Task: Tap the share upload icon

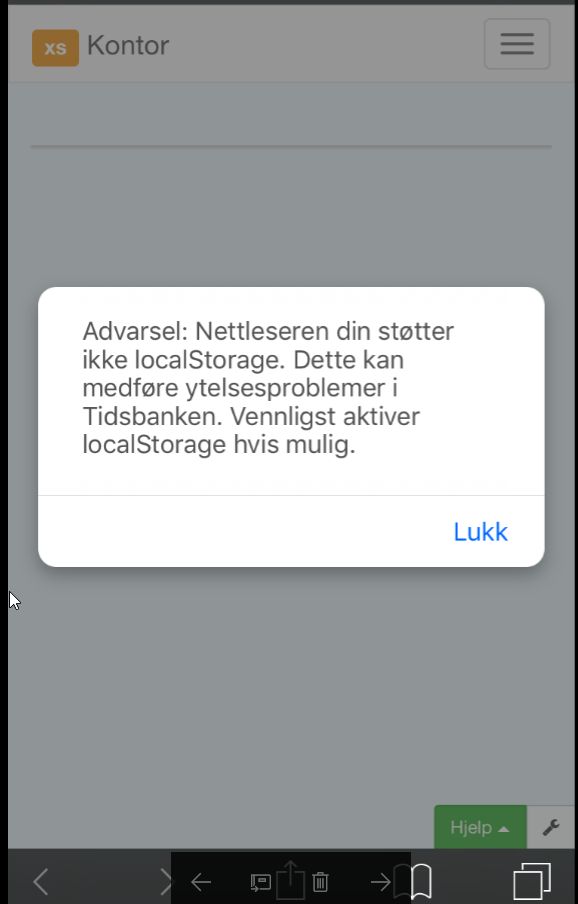Action: [x=290, y=880]
